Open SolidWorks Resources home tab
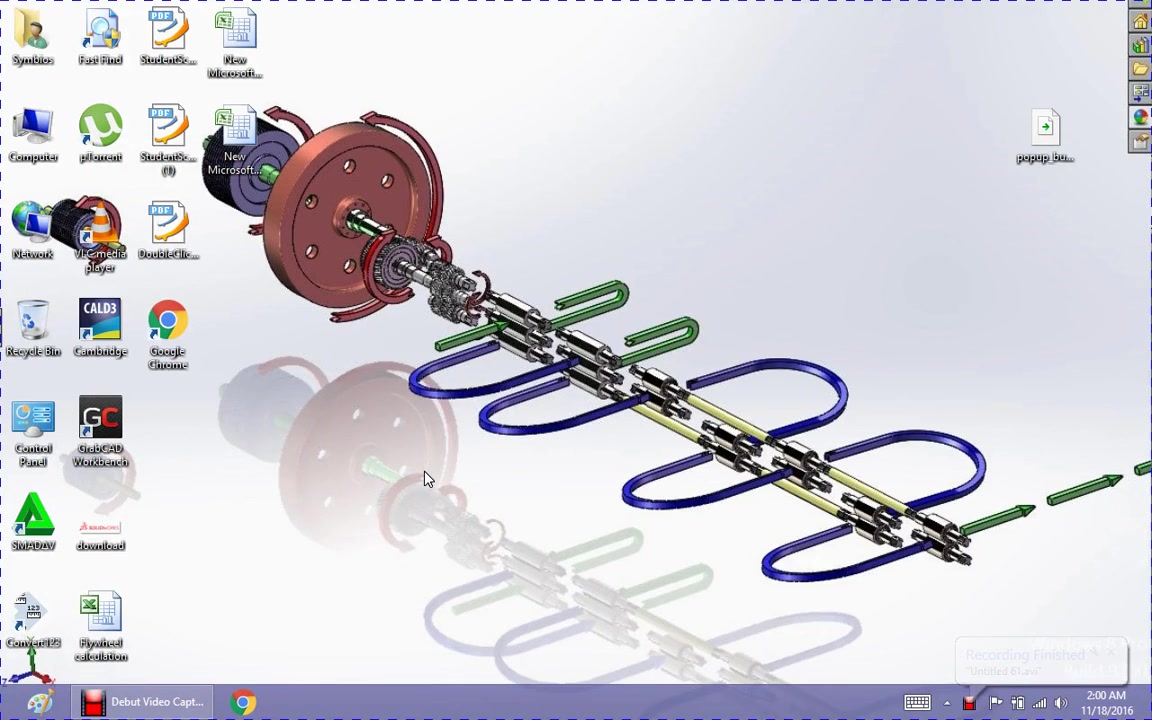Viewport: 1152px width, 720px height. click(1140, 22)
